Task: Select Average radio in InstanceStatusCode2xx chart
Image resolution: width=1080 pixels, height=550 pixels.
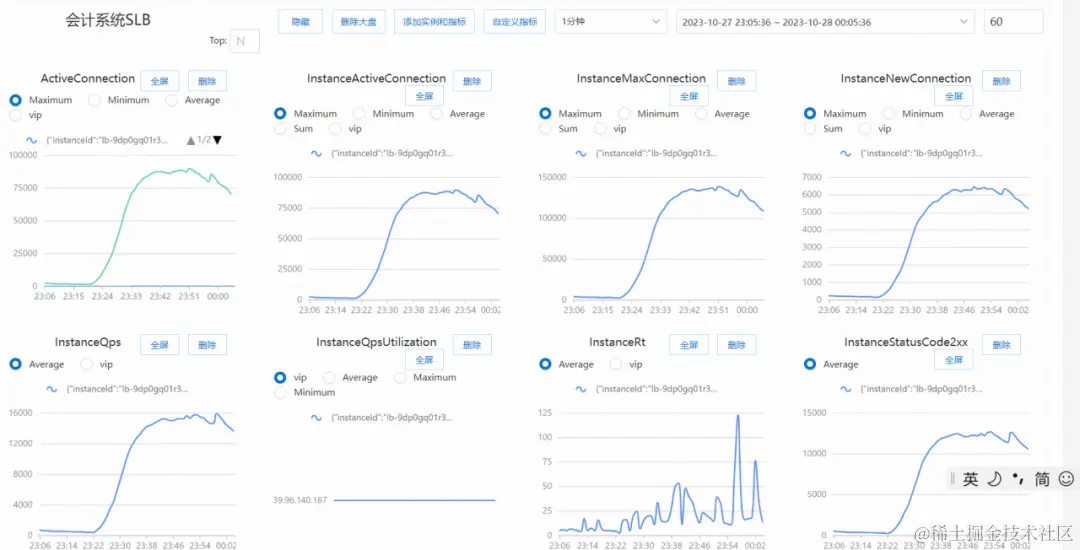Action: (x=810, y=363)
